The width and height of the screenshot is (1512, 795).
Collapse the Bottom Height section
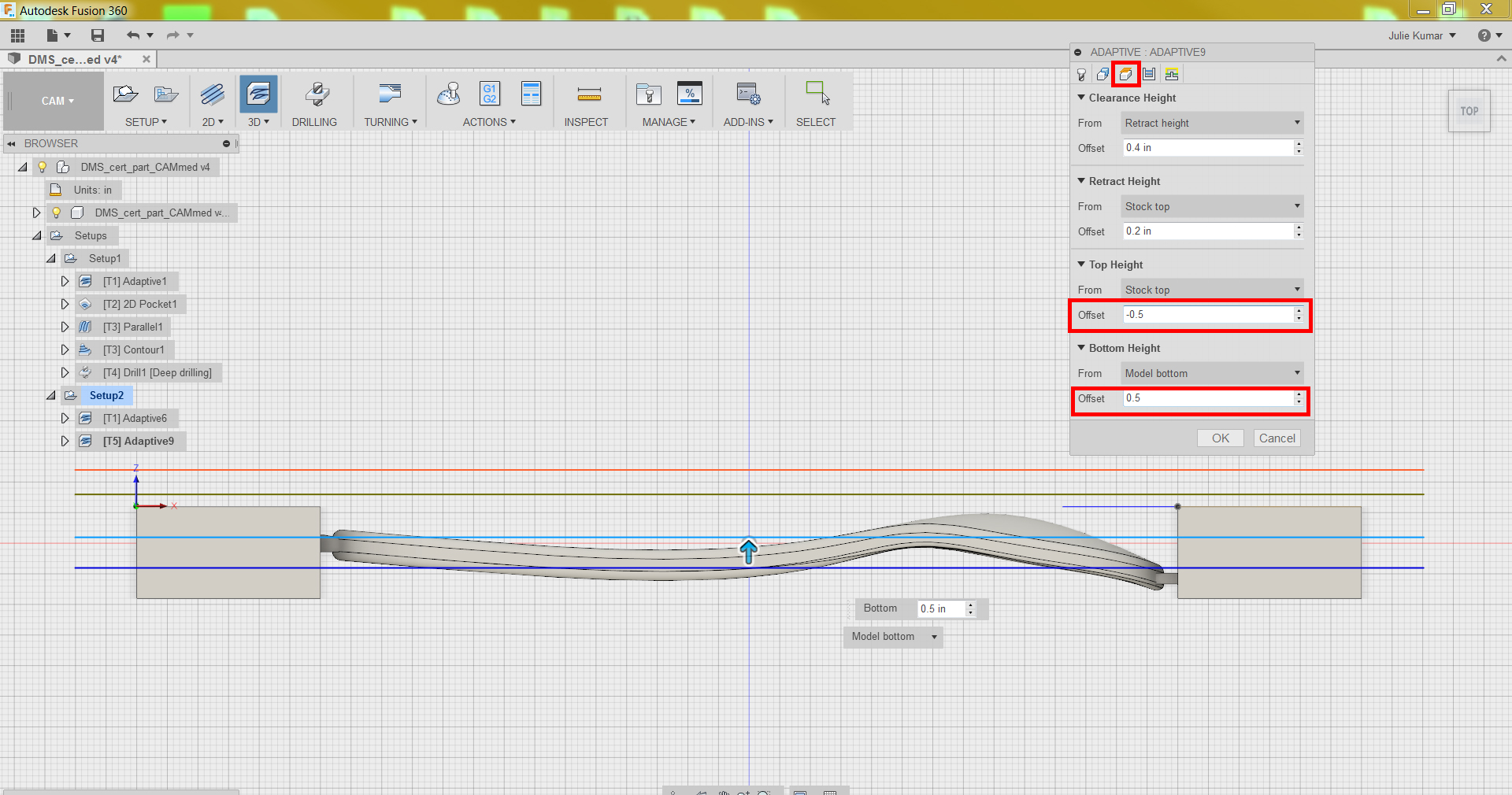(1081, 348)
